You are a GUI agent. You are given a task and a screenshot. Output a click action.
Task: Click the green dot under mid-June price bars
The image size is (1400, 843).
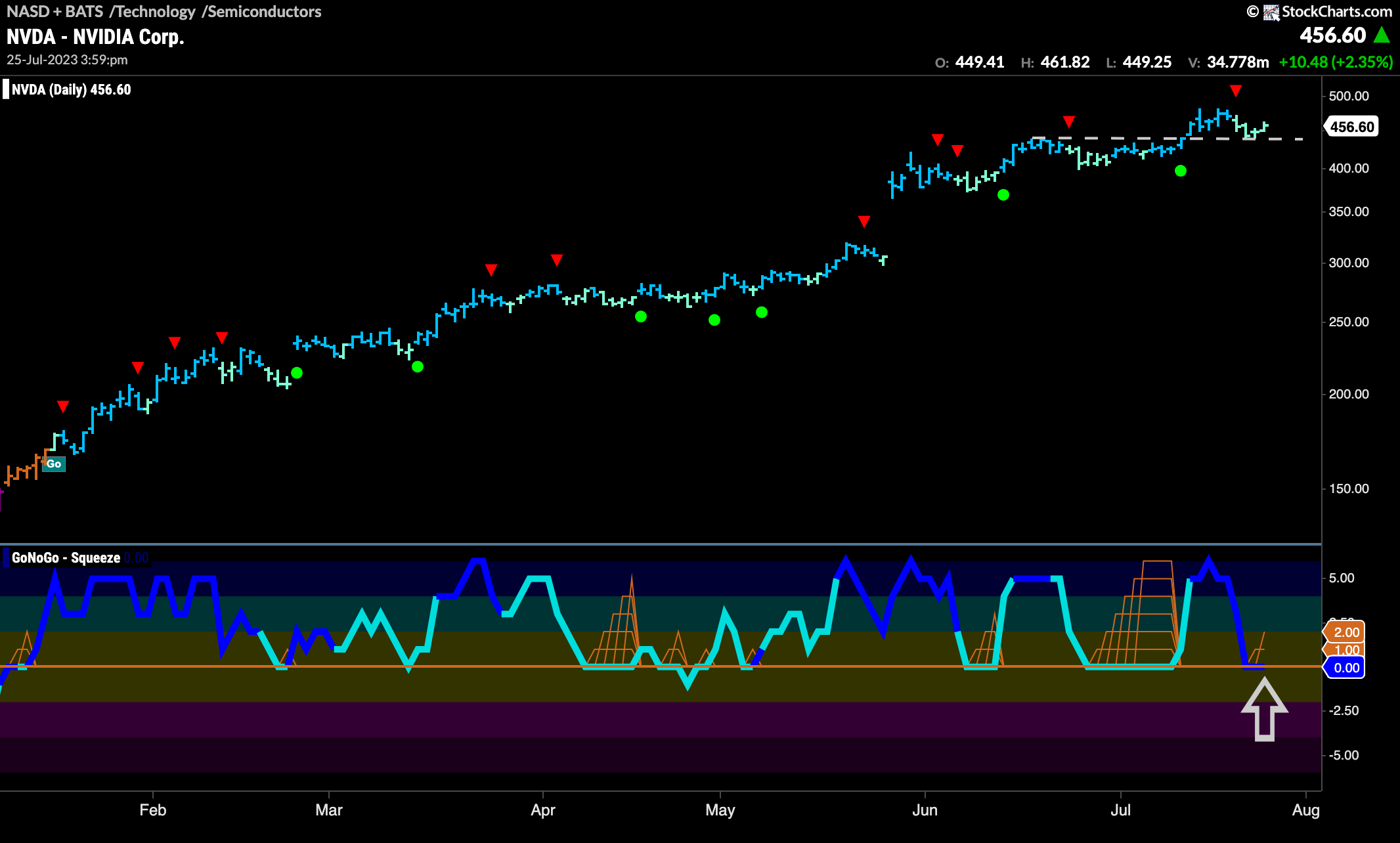point(1003,194)
